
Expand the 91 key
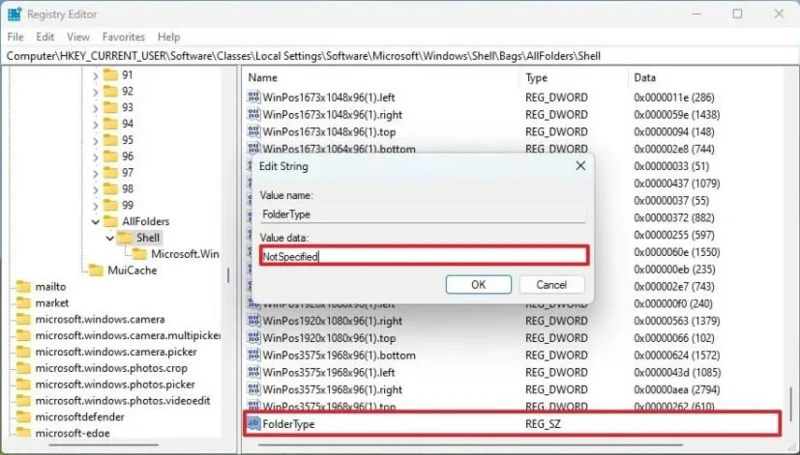pyautogui.click(x=95, y=75)
